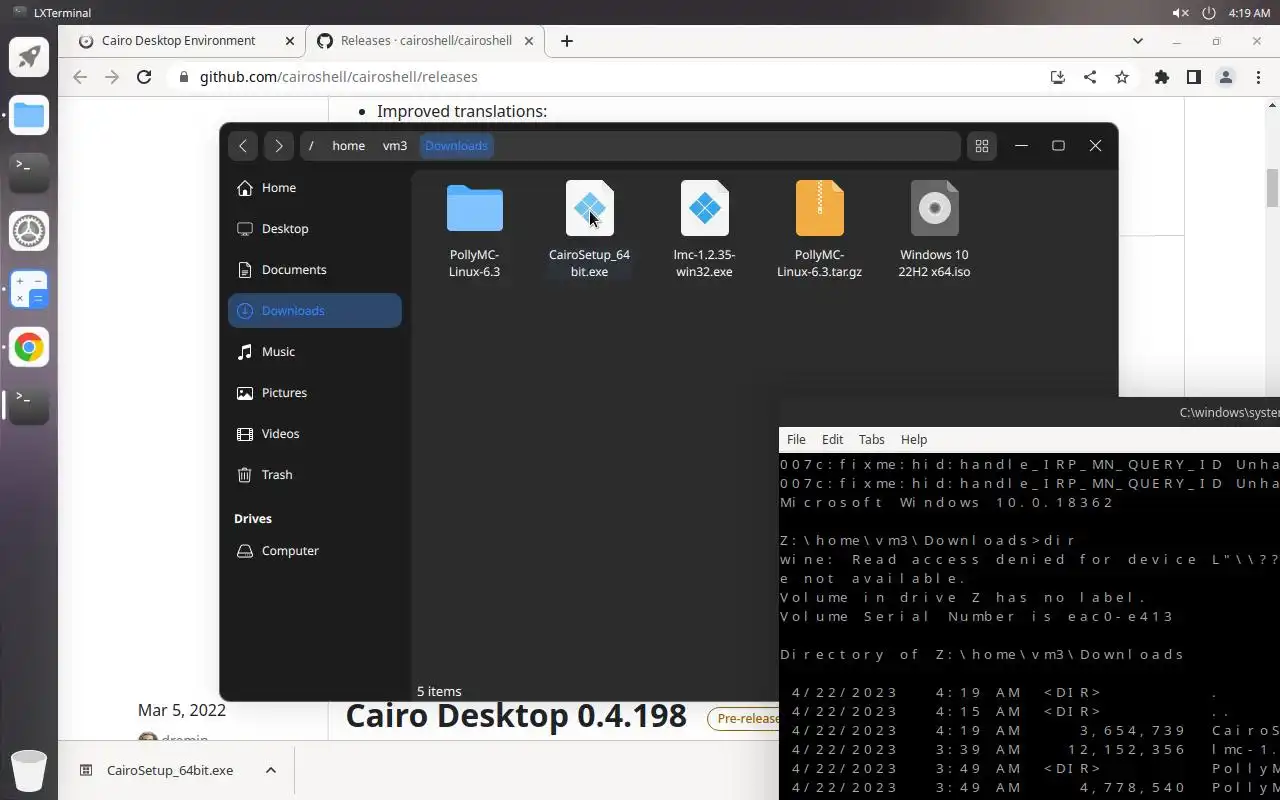The width and height of the screenshot is (1280, 800).
Task: Click the Cairo Desktop 0.4.198 heading
Action: [516, 716]
